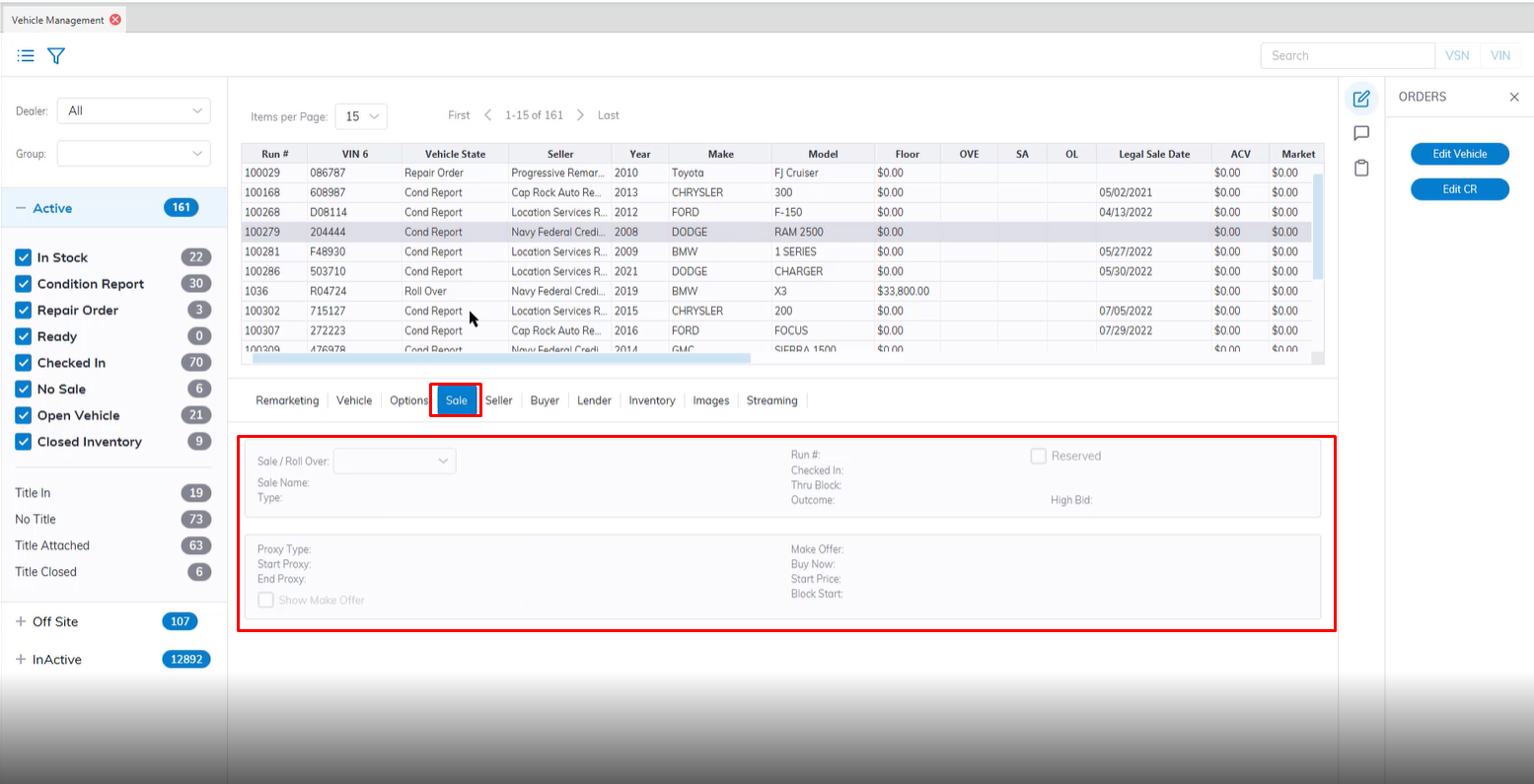Click the clipboard icon in right sidebar
The height and width of the screenshot is (784, 1534).
point(1361,169)
